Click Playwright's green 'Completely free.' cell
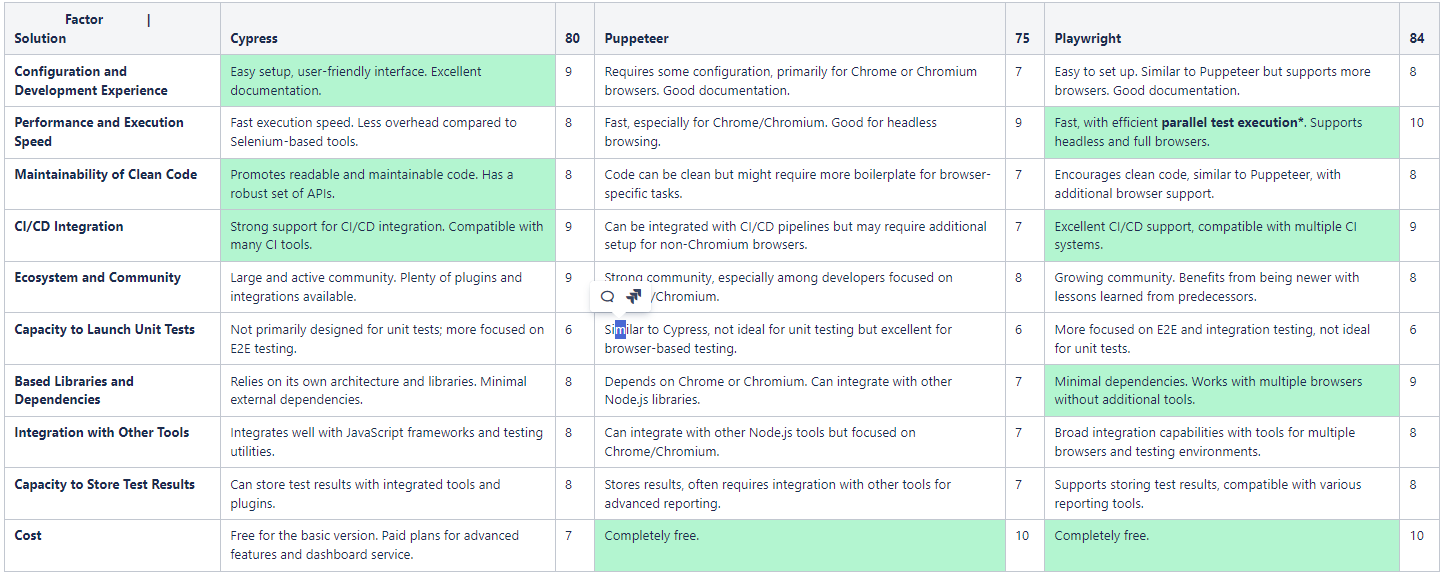Screen dimensions: 1444x575 click(1101, 536)
